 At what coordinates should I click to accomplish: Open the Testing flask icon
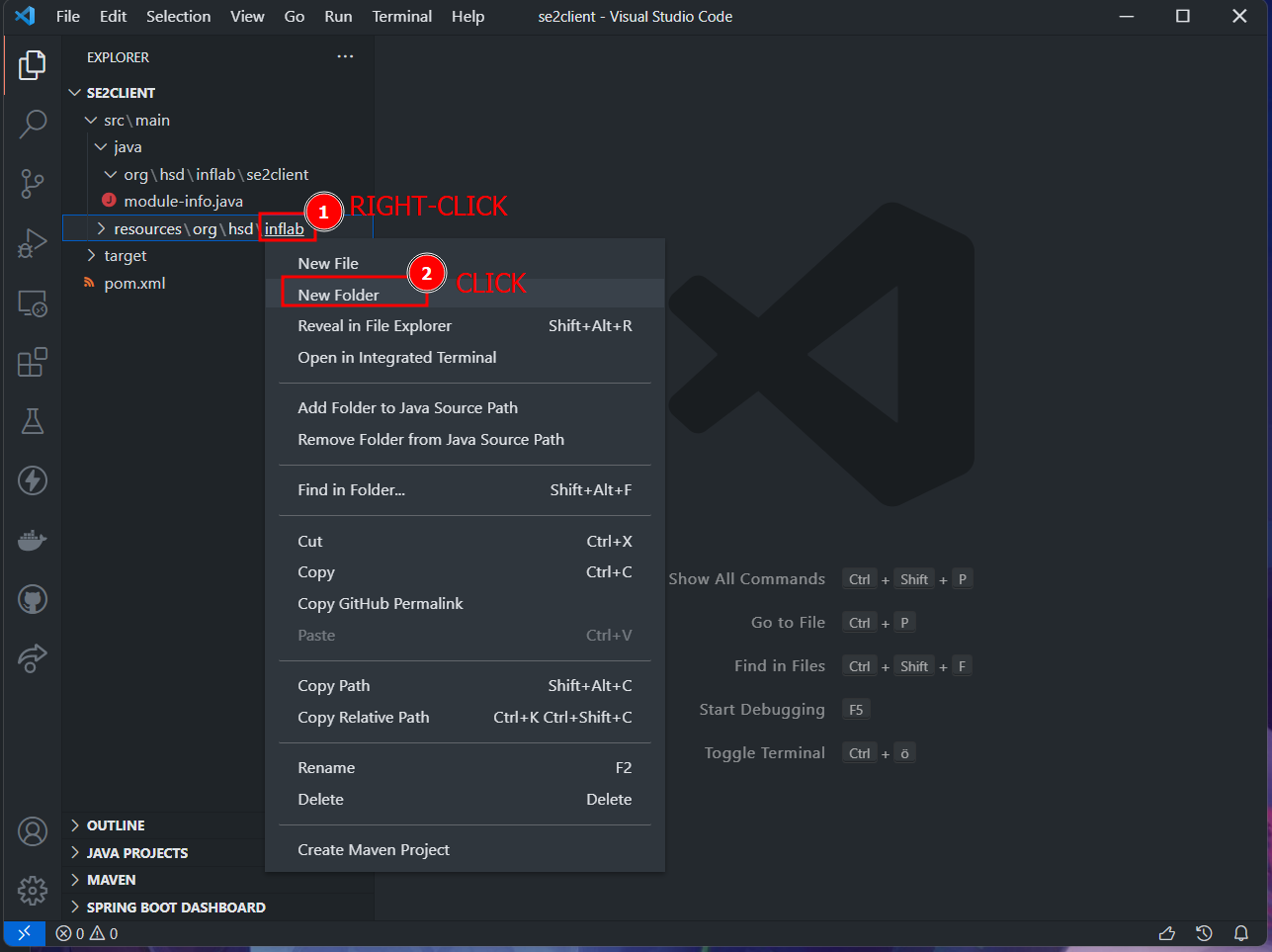[33, 421]
